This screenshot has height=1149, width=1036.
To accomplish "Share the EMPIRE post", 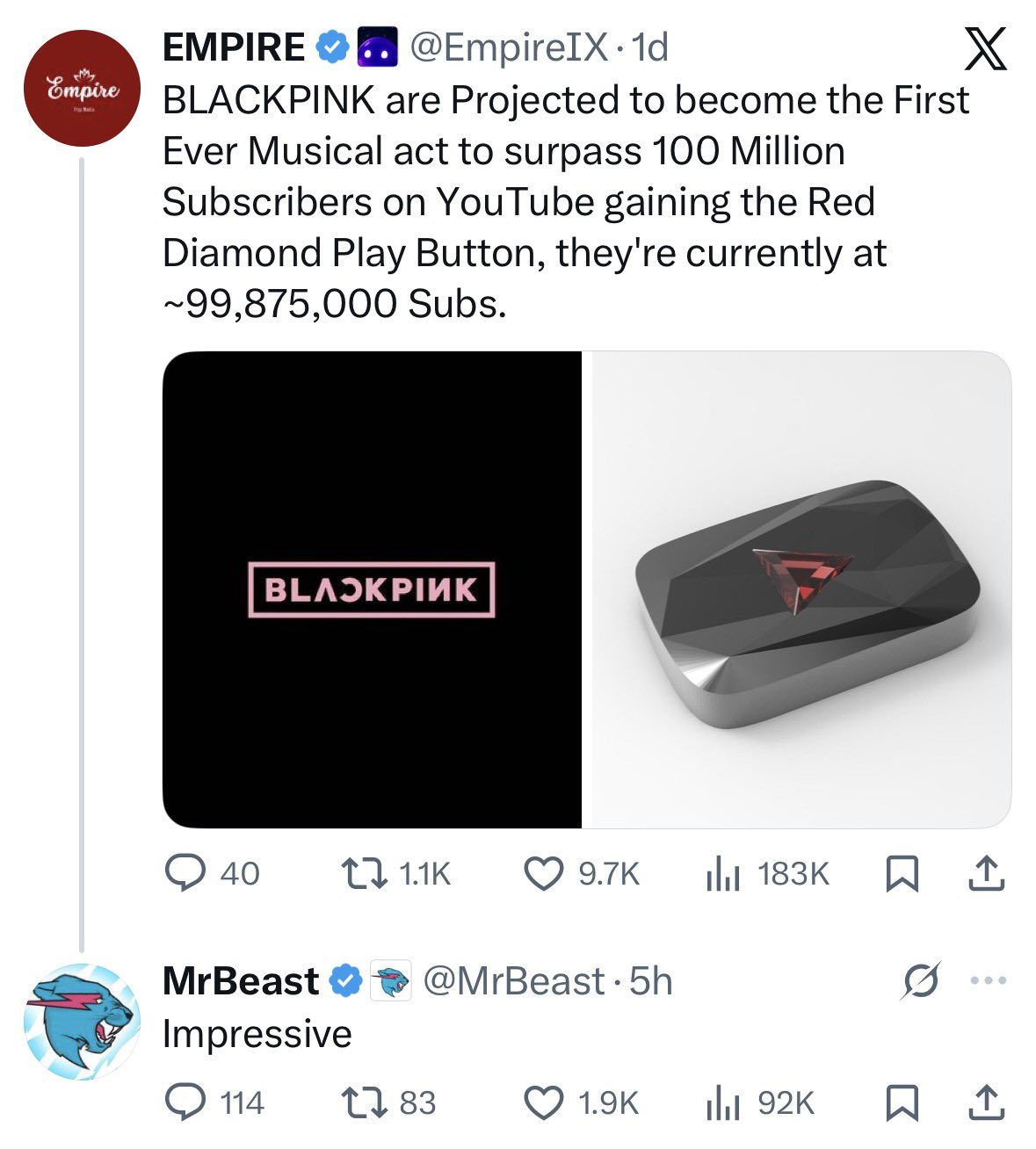I will [x=985, y=873].
